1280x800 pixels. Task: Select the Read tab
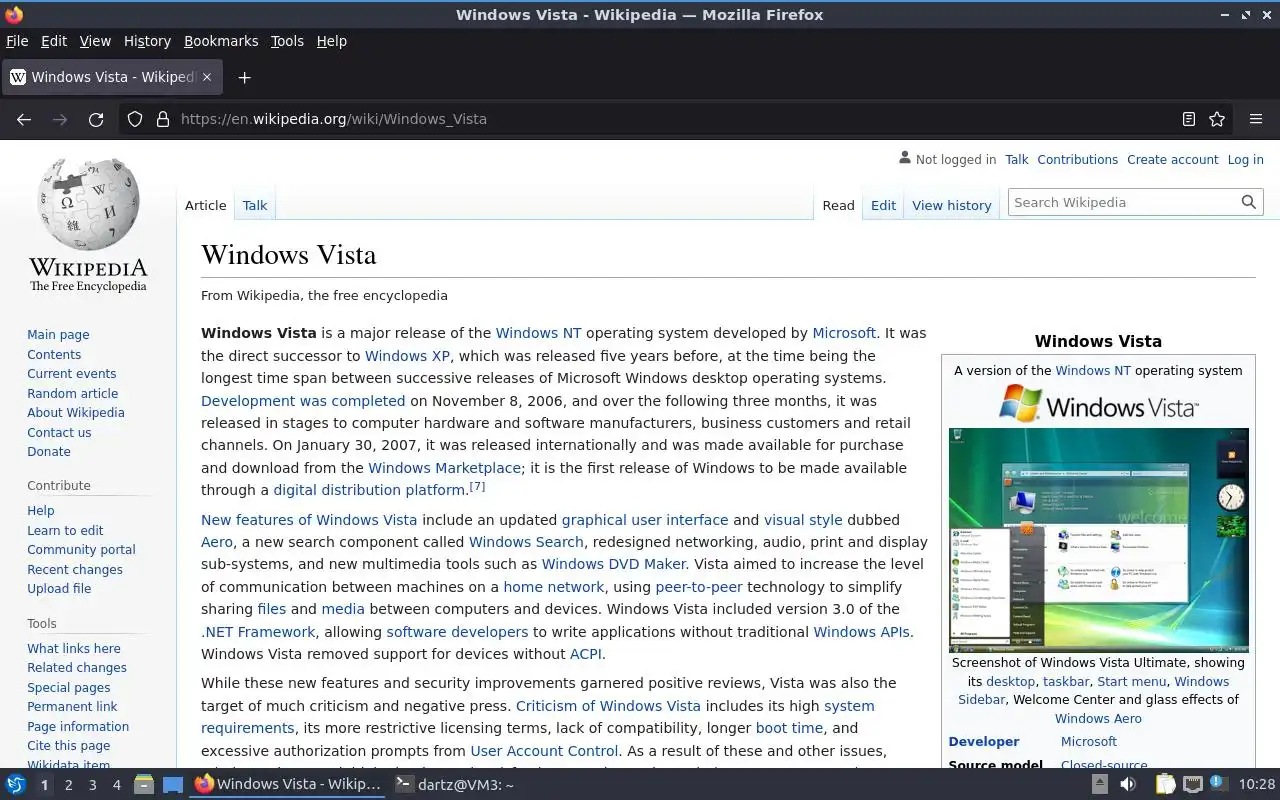pyautogui.click(x=838, y=205)
